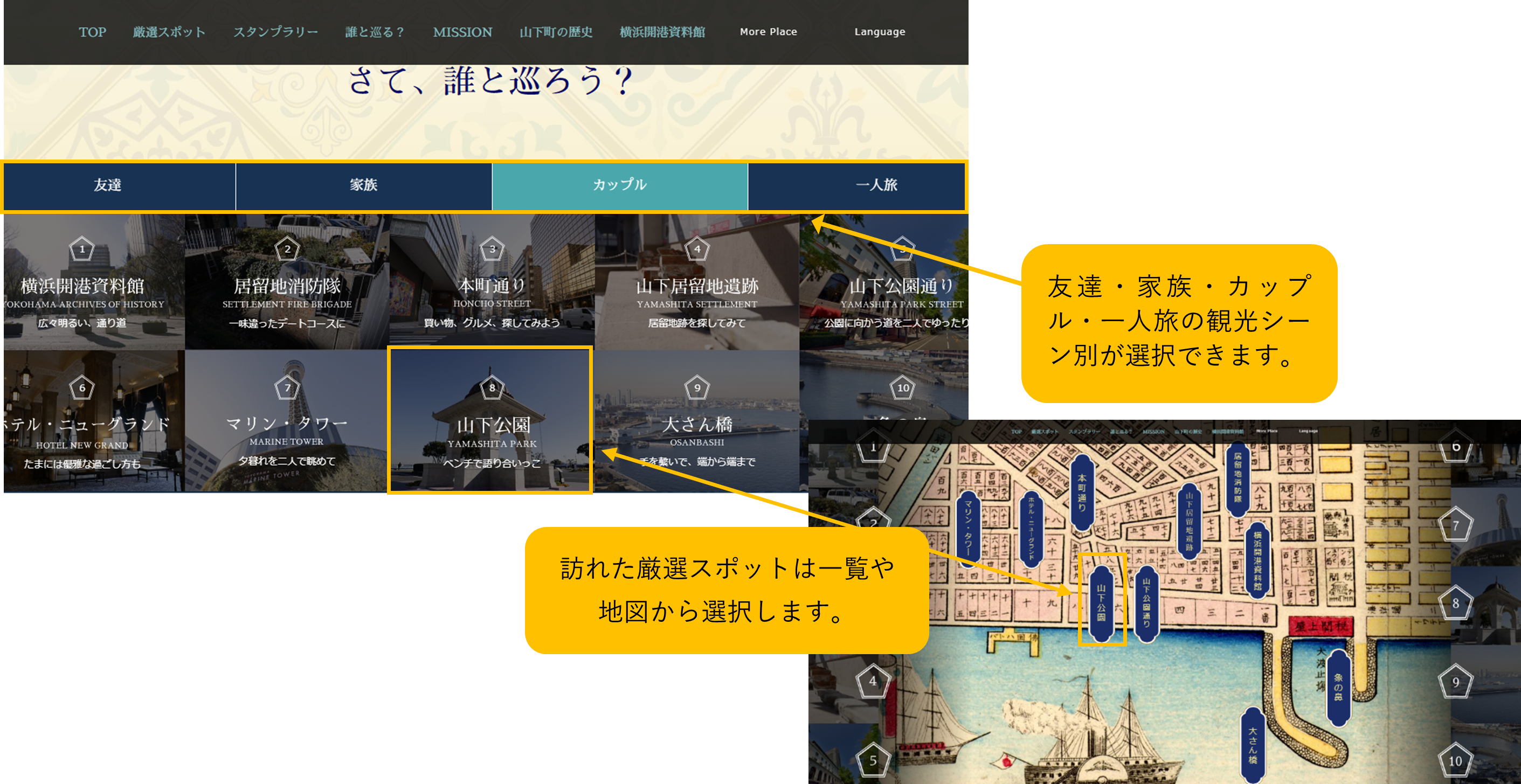Viewport: 1521px width, 784px height.
Task: Open the More Place menu
Action: pos(768,32)
